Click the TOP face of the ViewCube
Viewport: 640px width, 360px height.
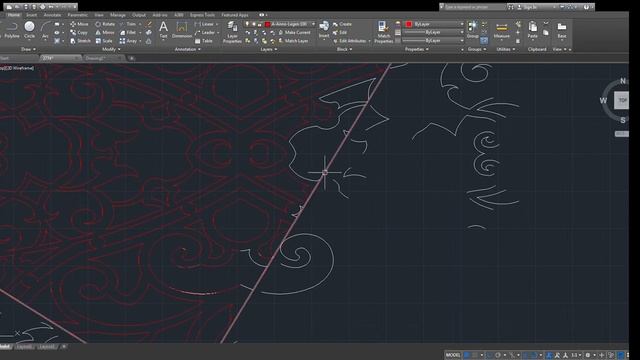[622, 100]
